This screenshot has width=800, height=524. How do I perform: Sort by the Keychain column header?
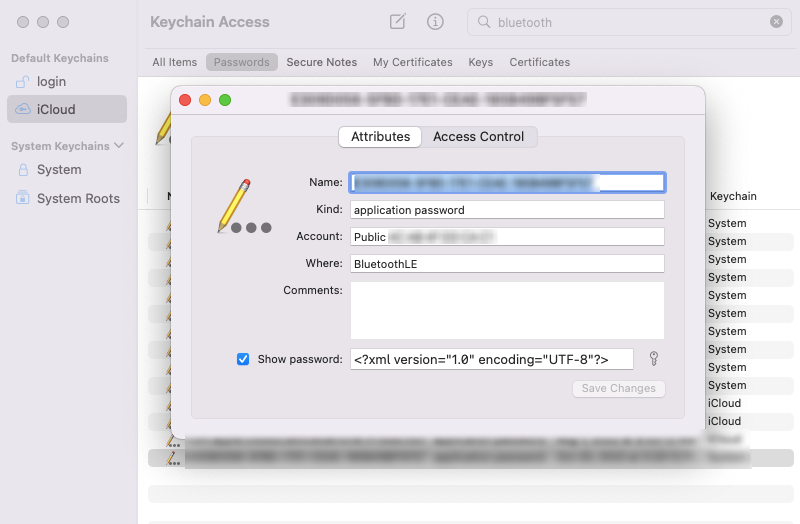pyautogui.click(x=733, y=196)
